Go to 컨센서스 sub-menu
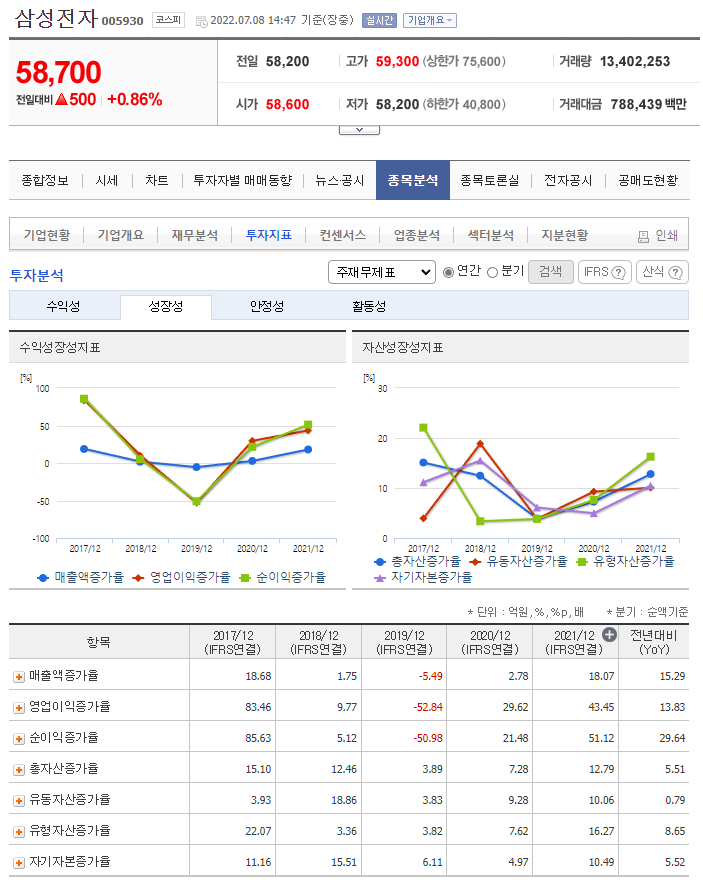Image resolution: width=703 pixels, height=884 pixels. coord(342,235)
